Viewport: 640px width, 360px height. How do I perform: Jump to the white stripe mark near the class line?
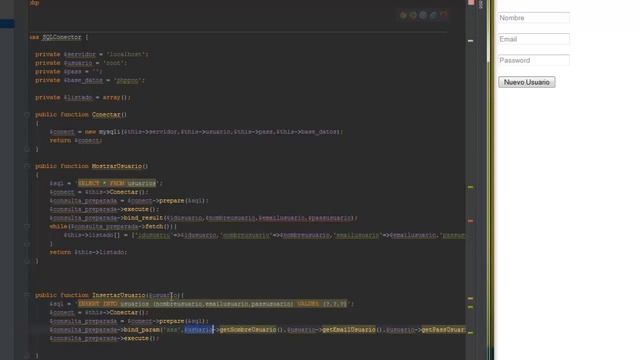(x=471, y=41)
